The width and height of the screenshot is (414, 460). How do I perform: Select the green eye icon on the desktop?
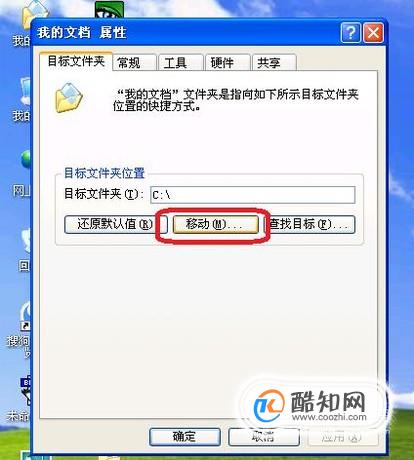[x=109, y=9]
